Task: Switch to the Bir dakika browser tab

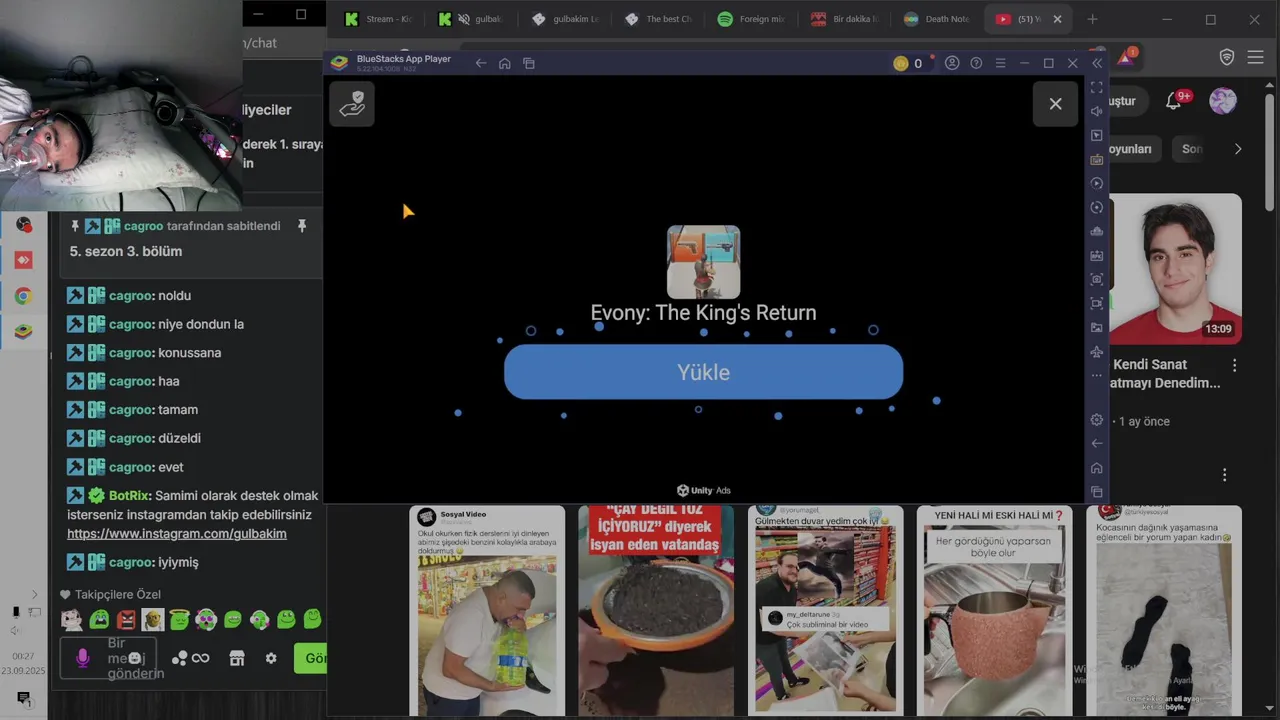Action: [x=844, y=19]
